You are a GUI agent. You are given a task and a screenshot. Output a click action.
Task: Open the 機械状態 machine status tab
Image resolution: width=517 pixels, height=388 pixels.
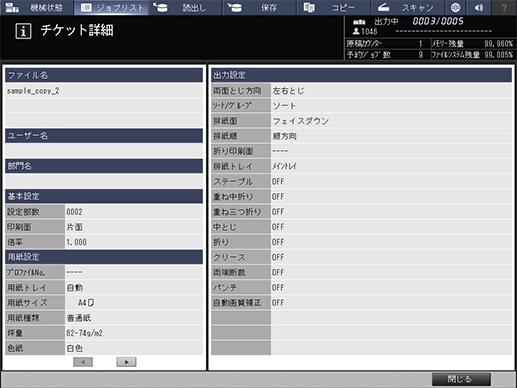[x=37, y=7]
